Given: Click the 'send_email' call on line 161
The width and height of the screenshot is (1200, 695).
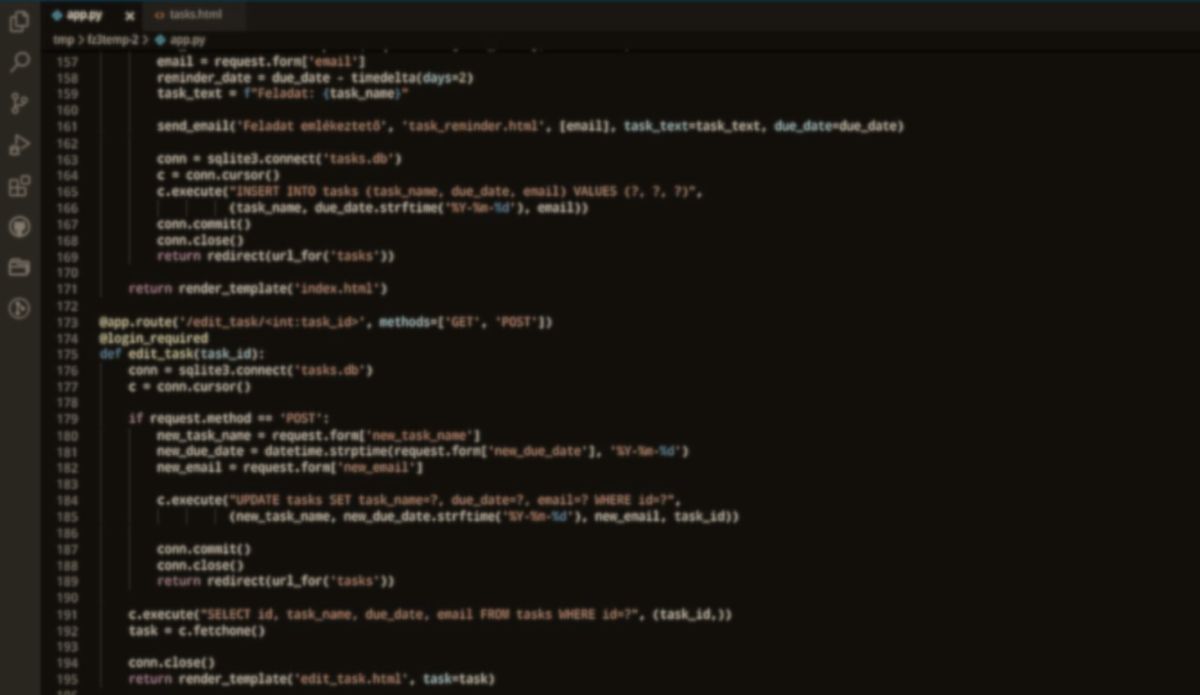Looking at the screenshot, I should (x=194, y=126).
